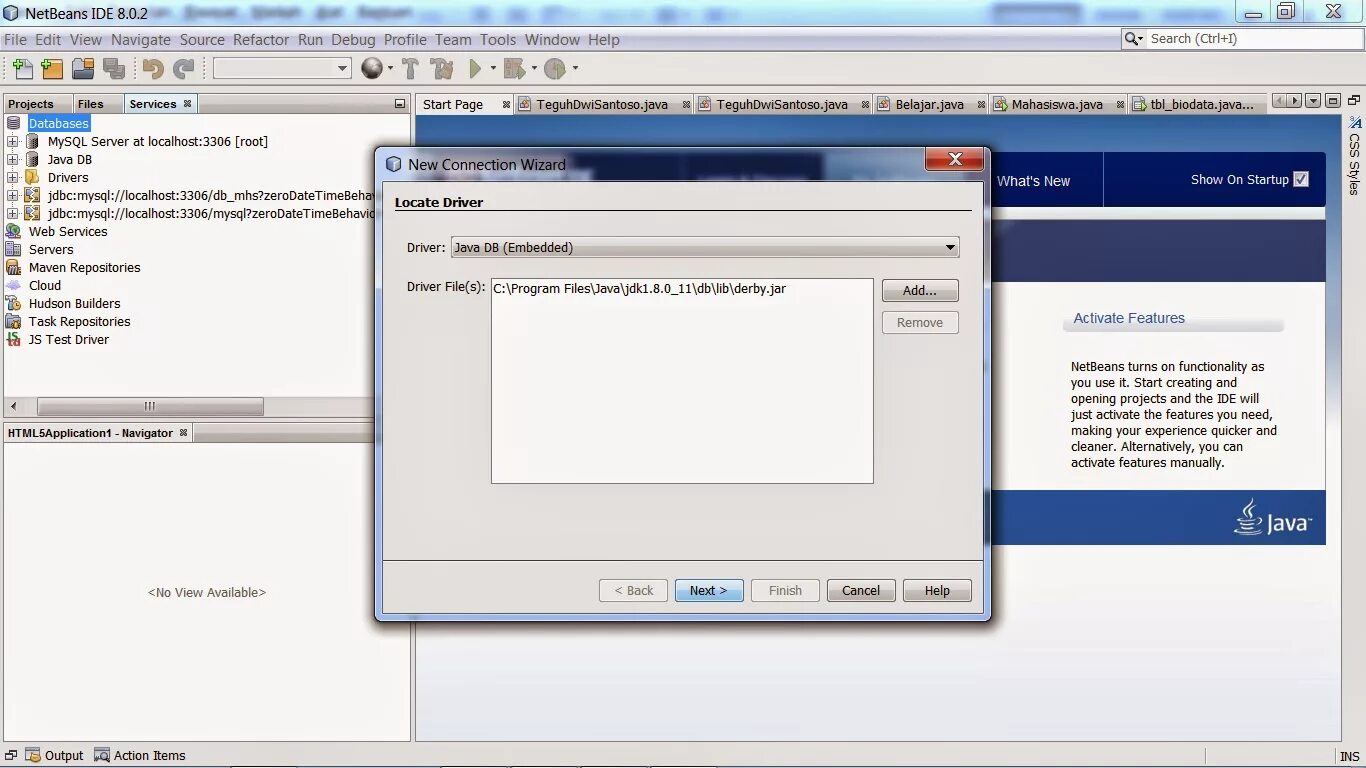The height and width of the screenshot is (768, 1366).
Task: Click the Services horizontal scrollbar thumb
Action: (x=150, y=406)
